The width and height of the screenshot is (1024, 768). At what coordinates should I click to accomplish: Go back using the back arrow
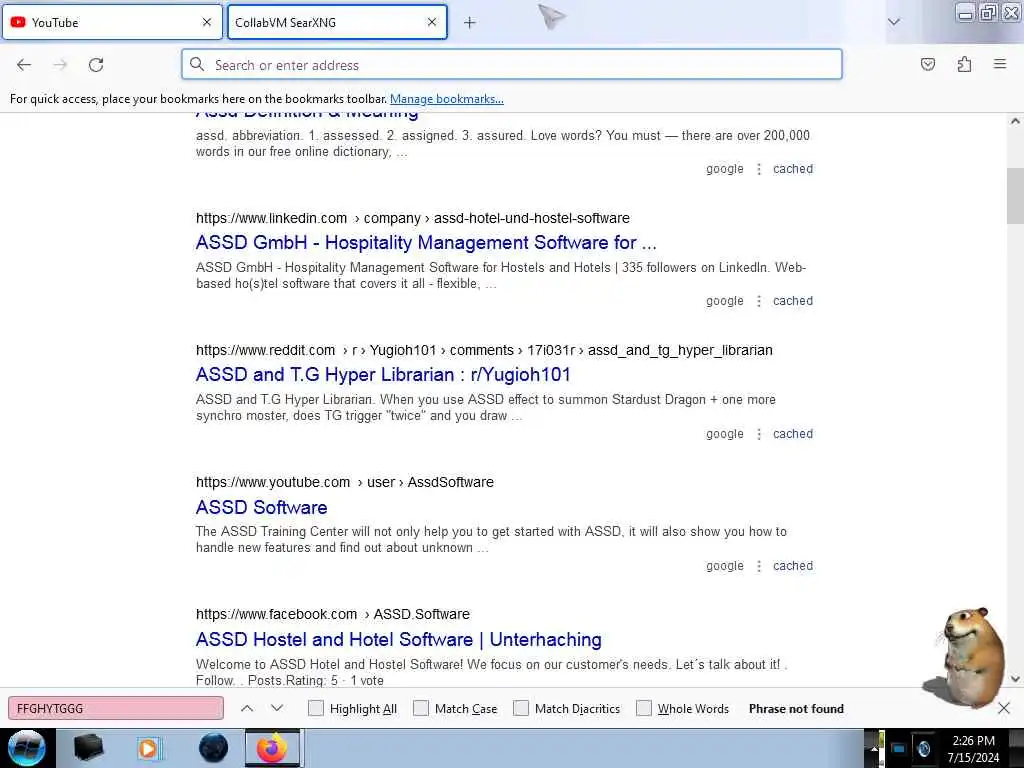click(x=24, y=65)
